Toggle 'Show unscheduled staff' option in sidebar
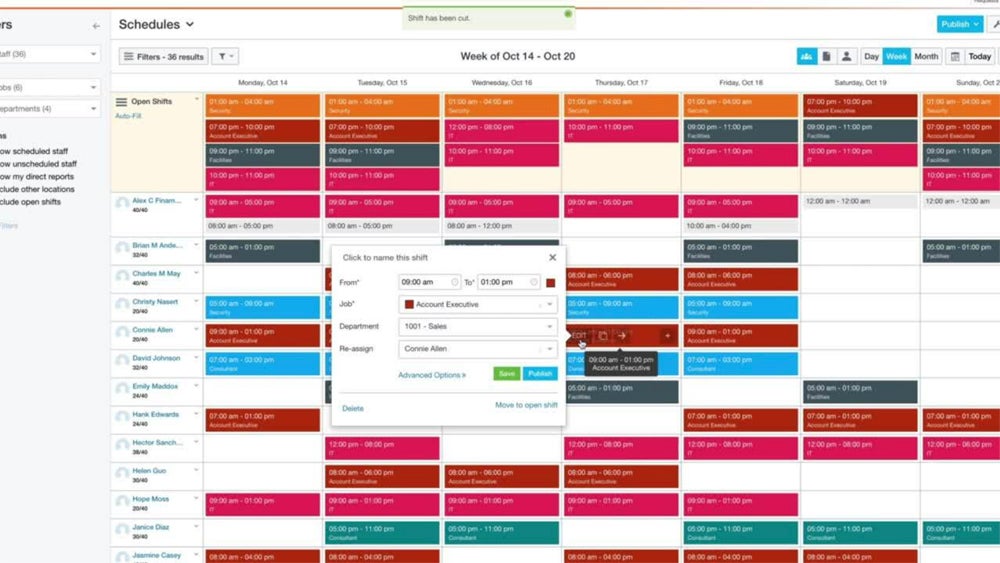 click(38, 164)
